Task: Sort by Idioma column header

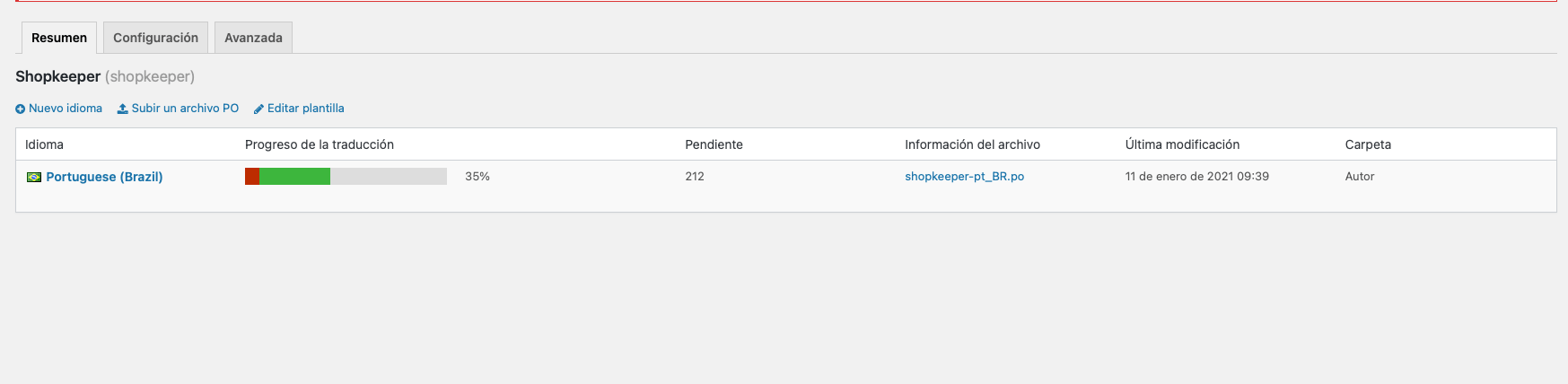Action: coord(44,144)
